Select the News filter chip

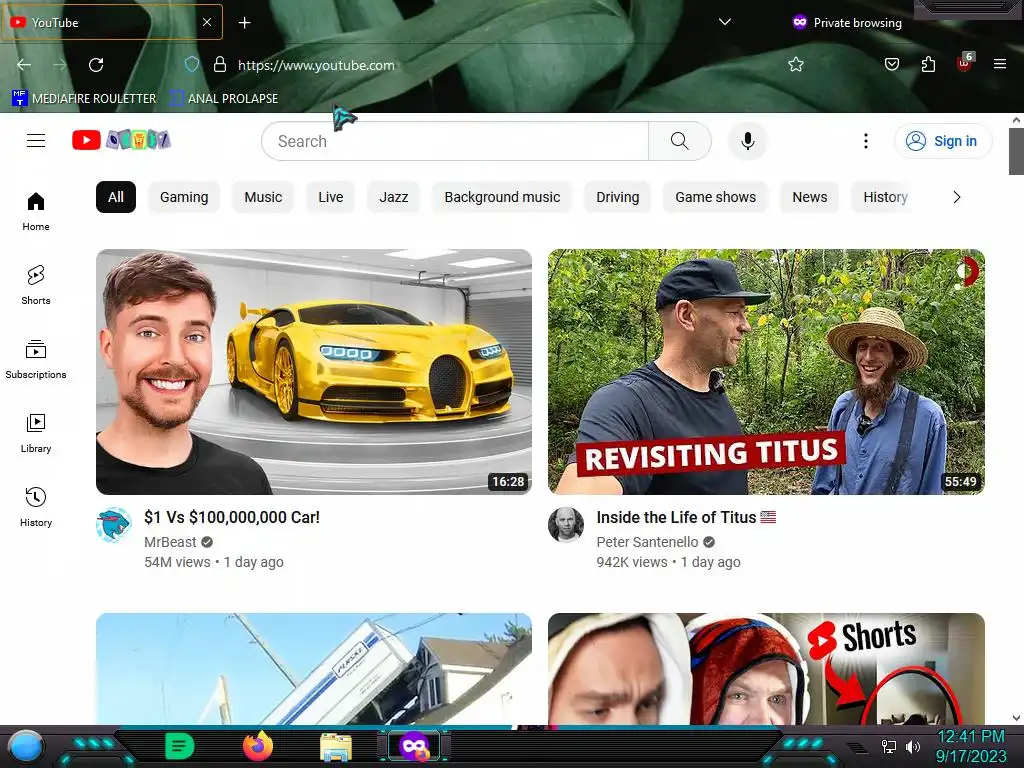point(810,197)
